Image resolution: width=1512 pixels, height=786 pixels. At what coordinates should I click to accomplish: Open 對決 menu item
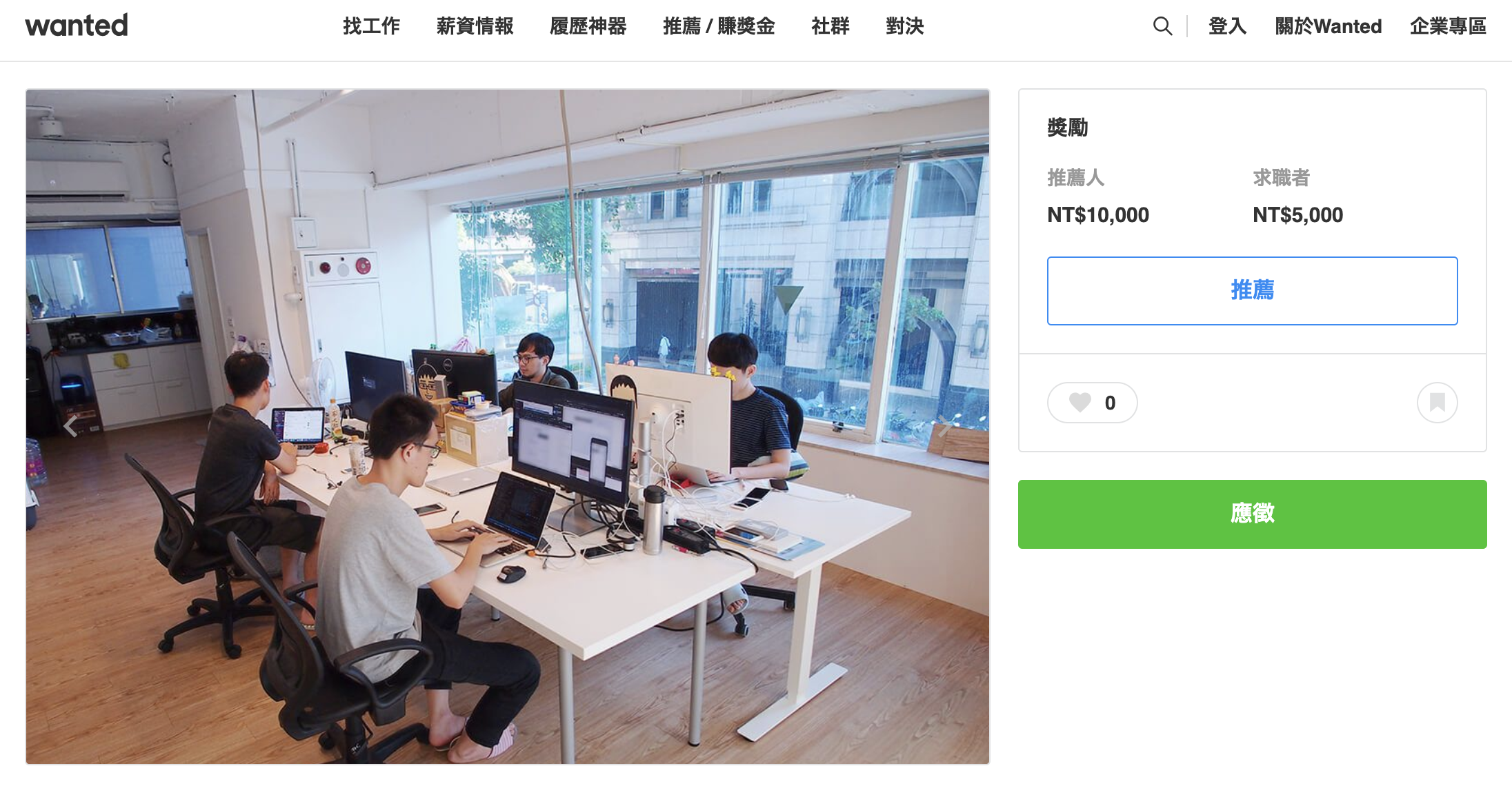[x=905, y=26]
